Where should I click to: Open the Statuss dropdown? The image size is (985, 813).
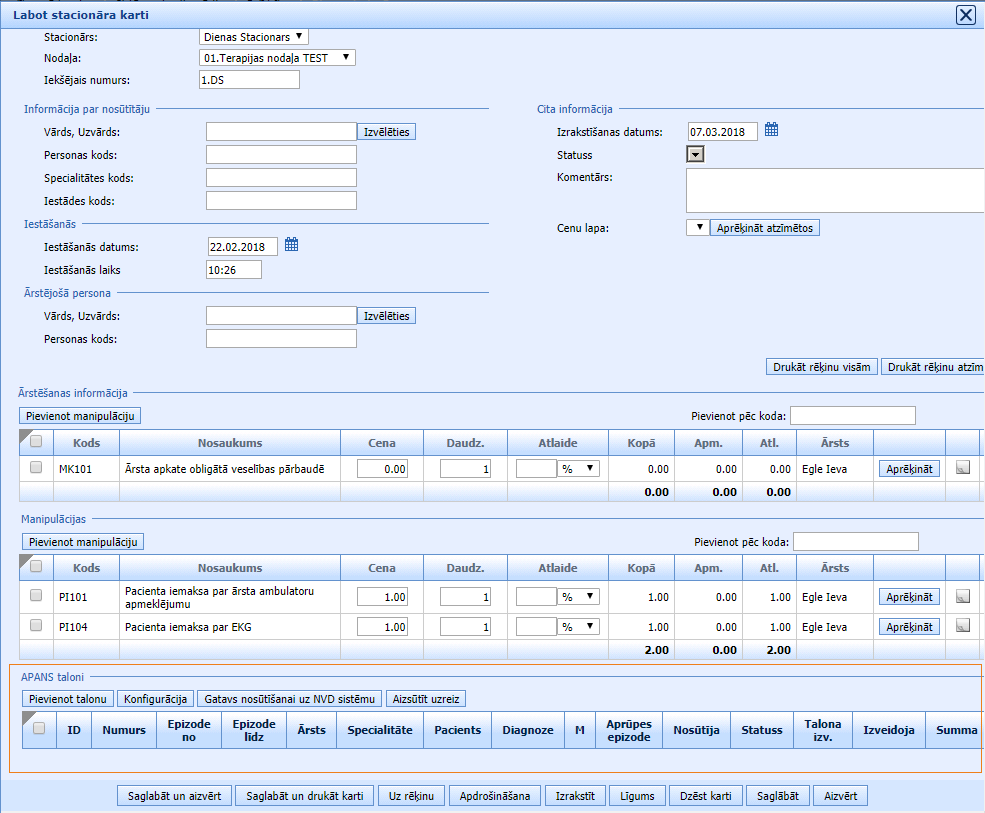click(695, 154)
